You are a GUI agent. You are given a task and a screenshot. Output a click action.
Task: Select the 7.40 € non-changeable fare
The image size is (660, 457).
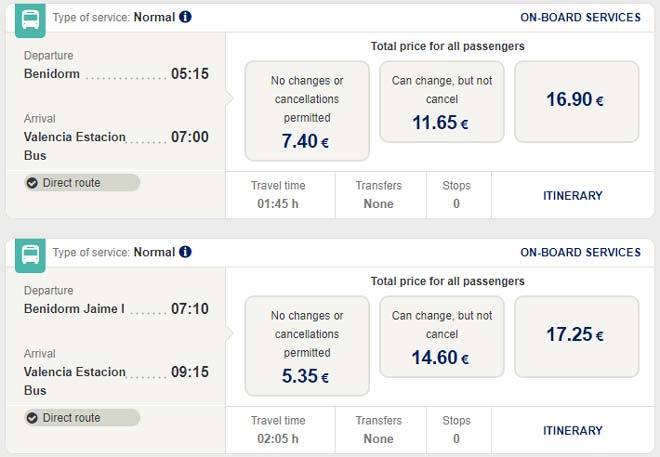[307, 111]
